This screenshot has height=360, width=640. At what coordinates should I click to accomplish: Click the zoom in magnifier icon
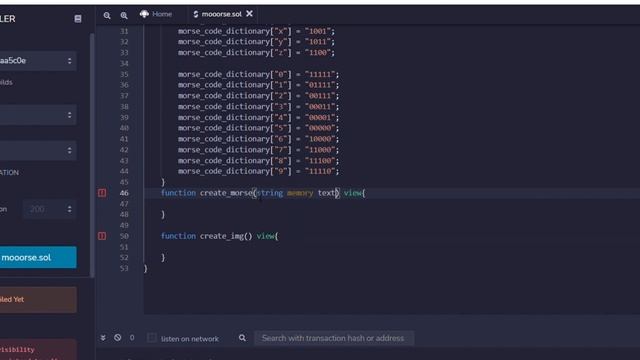pyautogui.click(x=124, y=16)
